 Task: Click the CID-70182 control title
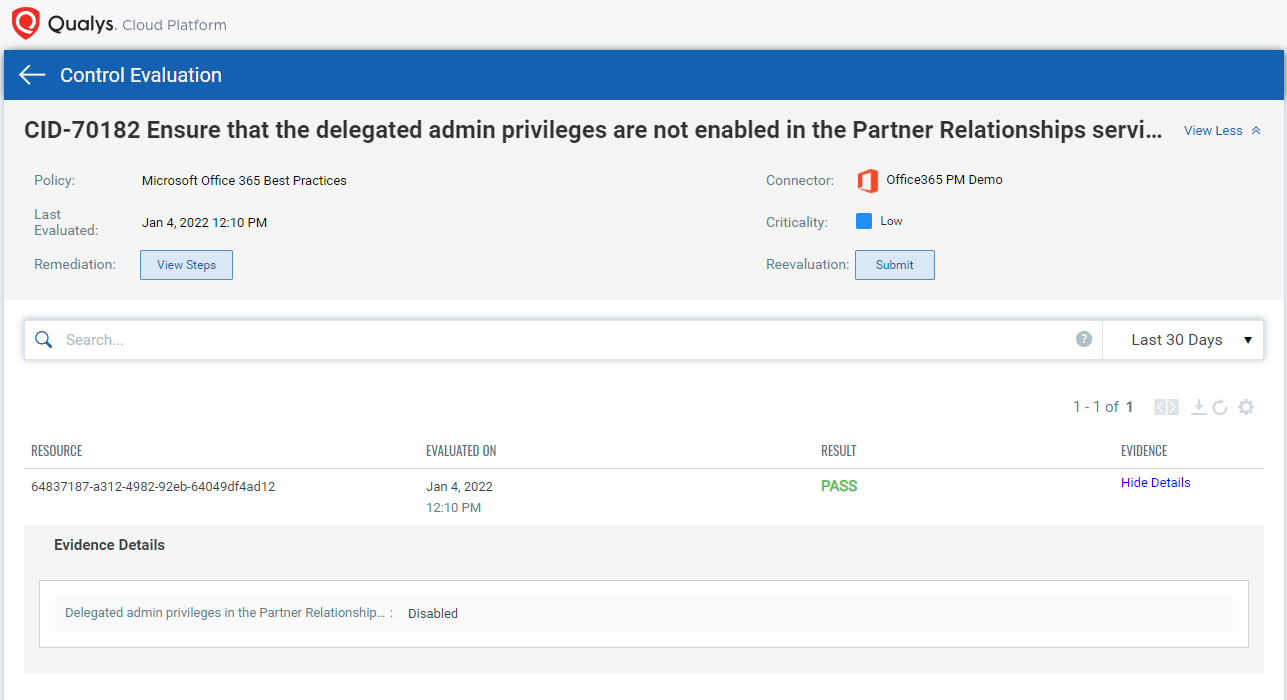594,130
